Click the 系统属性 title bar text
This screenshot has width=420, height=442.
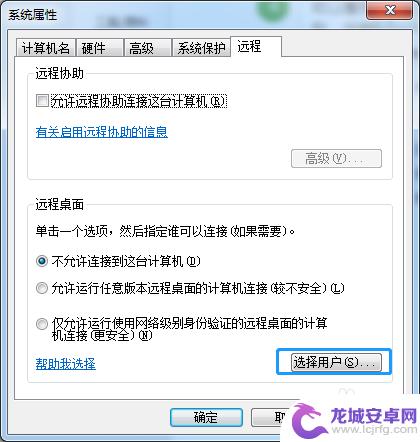coord(33,15)
